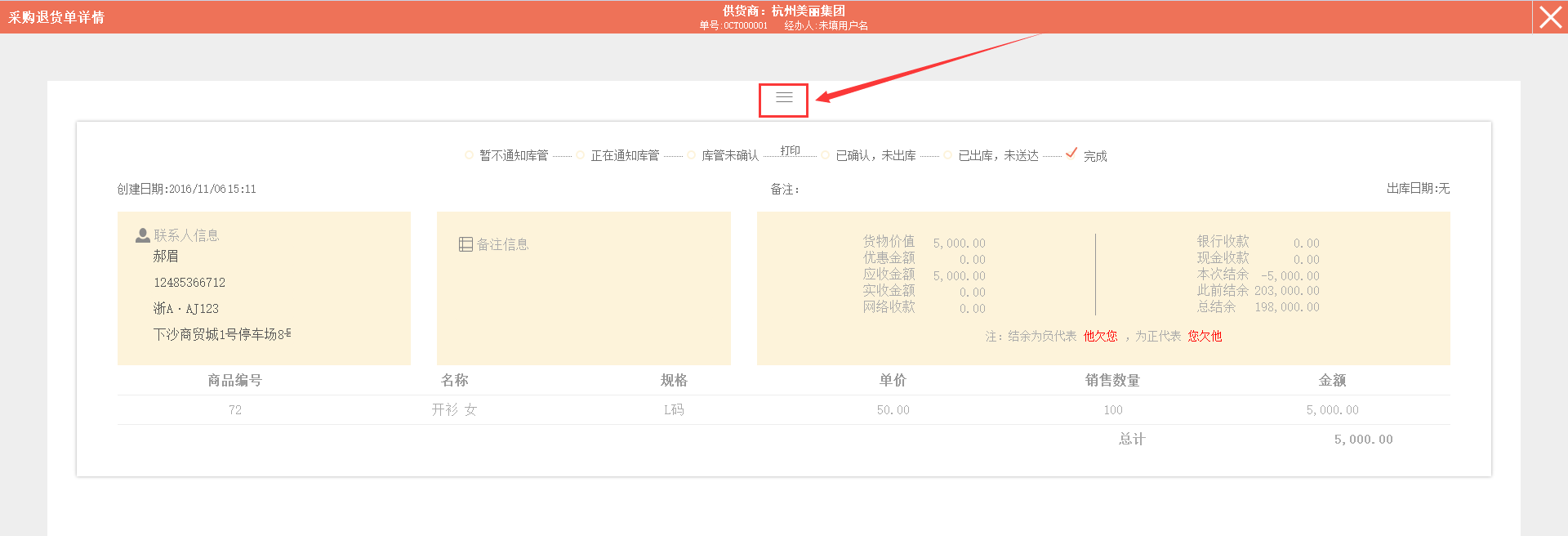
Task: Click supplier name 杭州美丽集团 in header
Action: [x=808, y=11]
